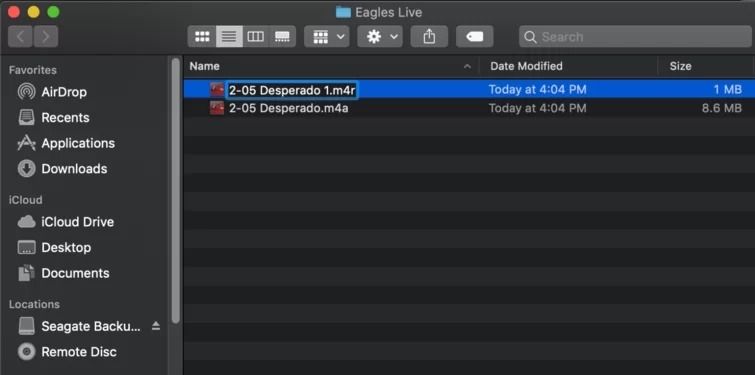Click the m4a file's Today at 4:04 PM date
This screenshot has height=375, width=755.
point(537,109)
